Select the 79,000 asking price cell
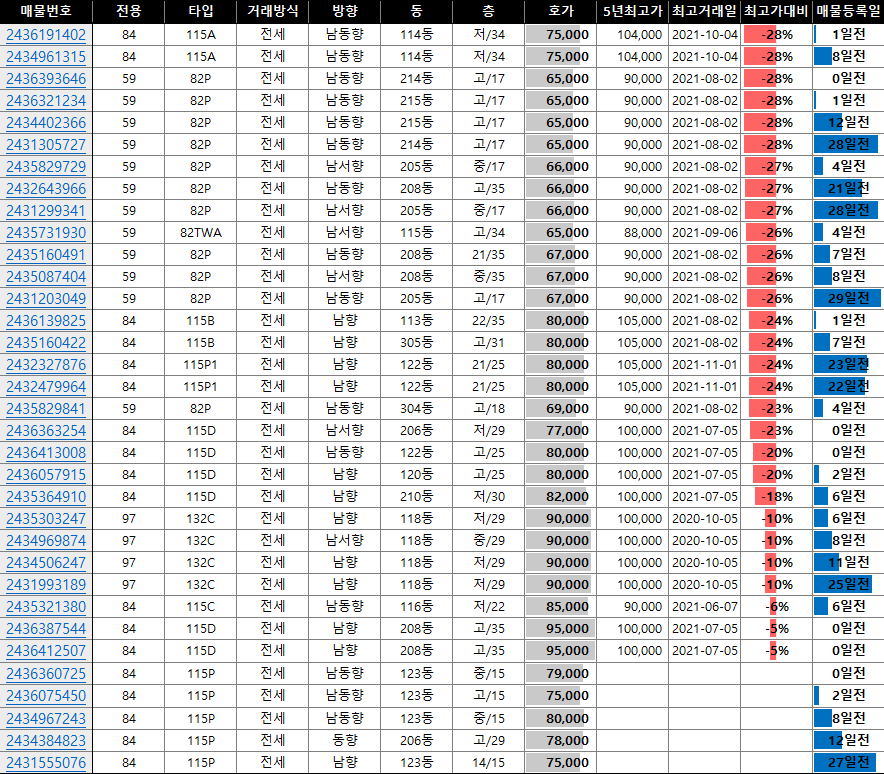Viewport: 884px width, 774px height. click(x=560, y=674)
